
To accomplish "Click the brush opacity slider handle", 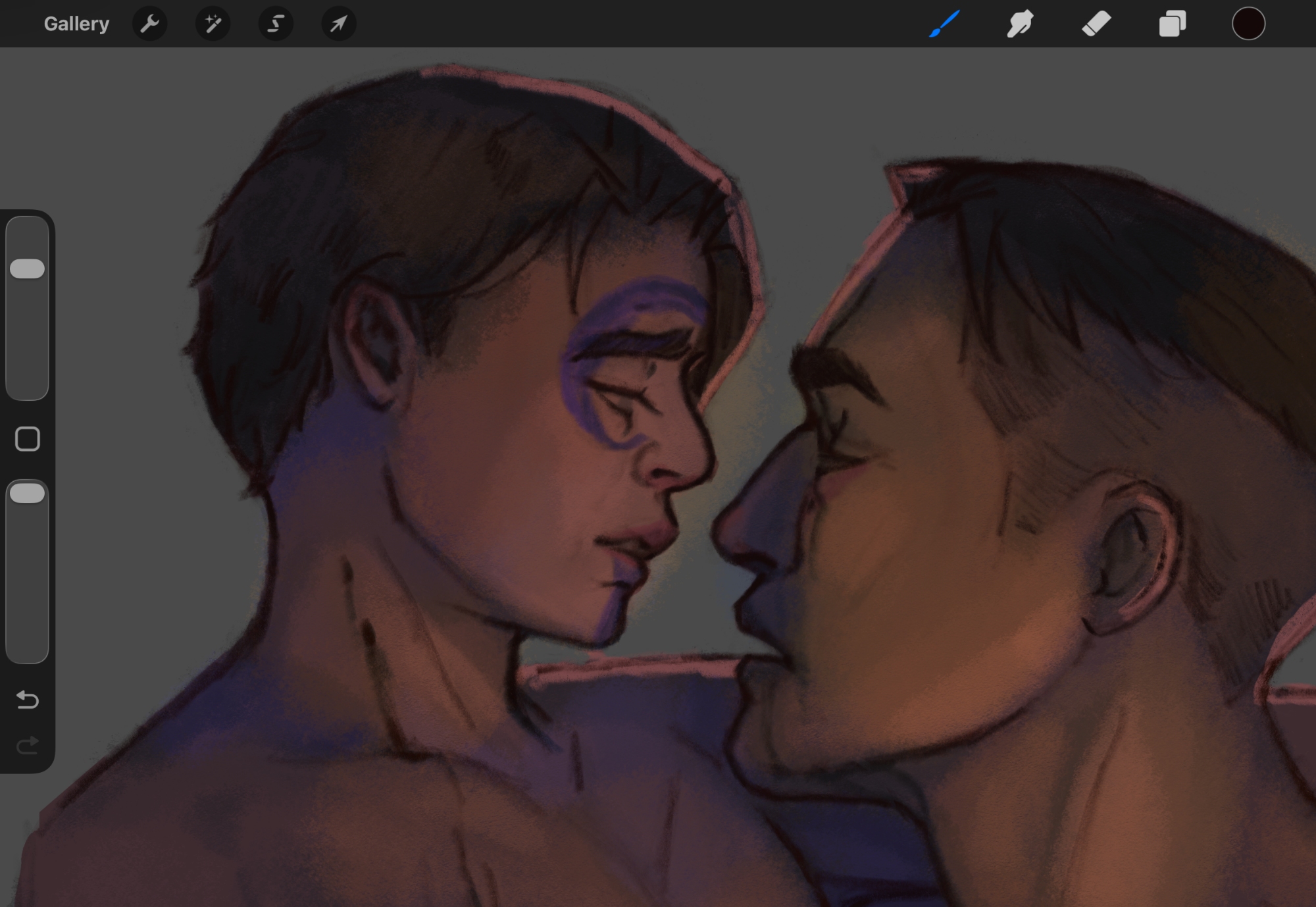I will point(28,494).
